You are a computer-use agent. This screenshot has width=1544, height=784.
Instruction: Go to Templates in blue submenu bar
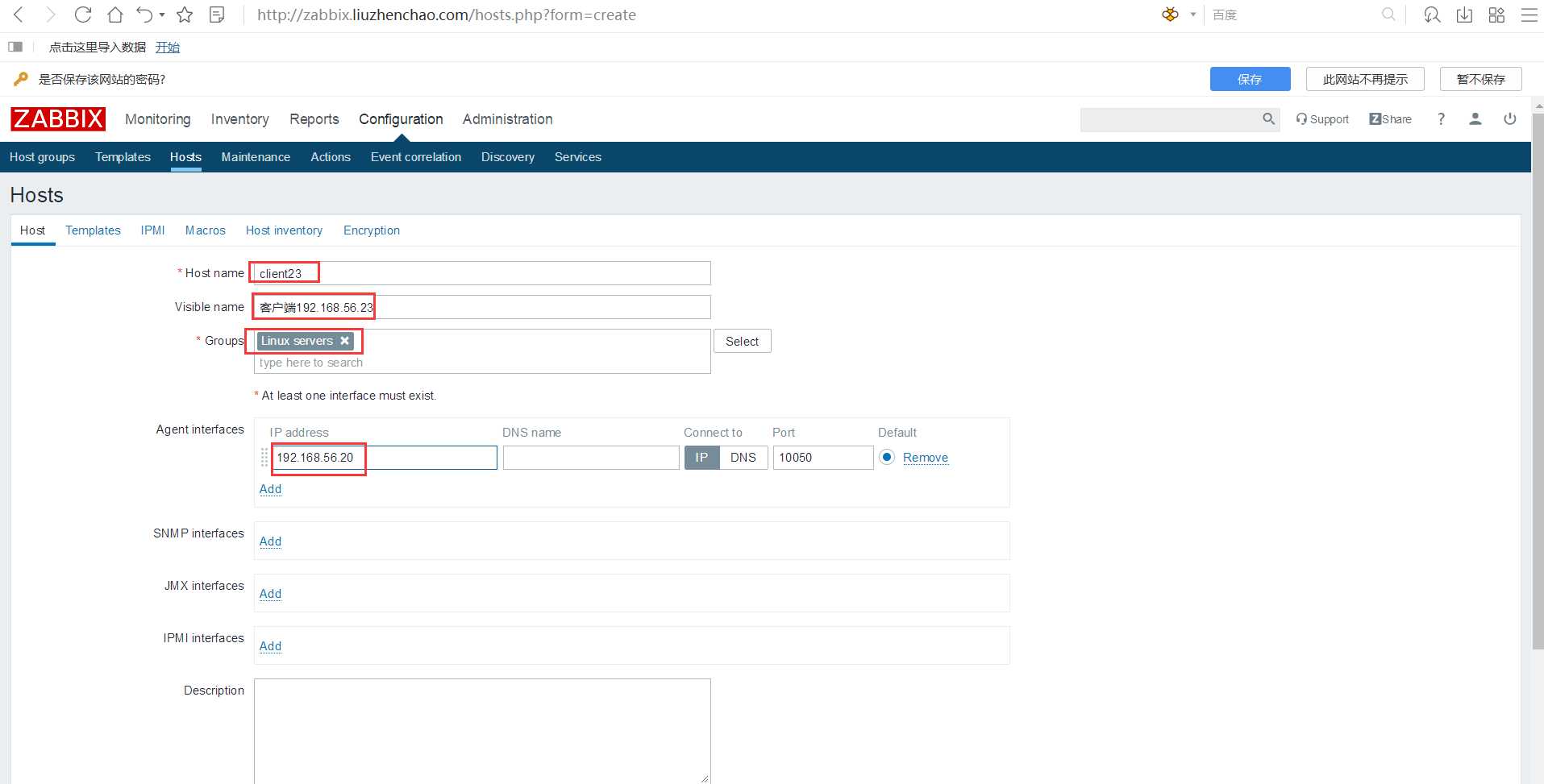123,157
